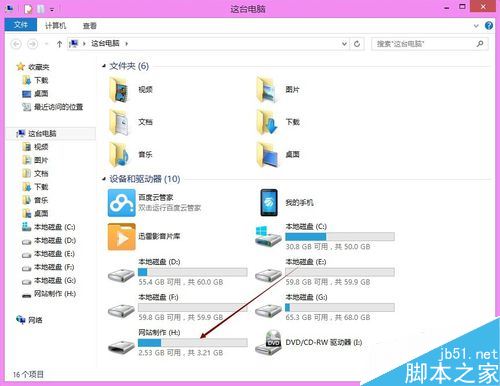Image resolution: width=500 pixels, height=386 pixels.
Task: Select the DVD/CD-RW 驱动器 (I:) icon
Action: (x=268, y=342)
